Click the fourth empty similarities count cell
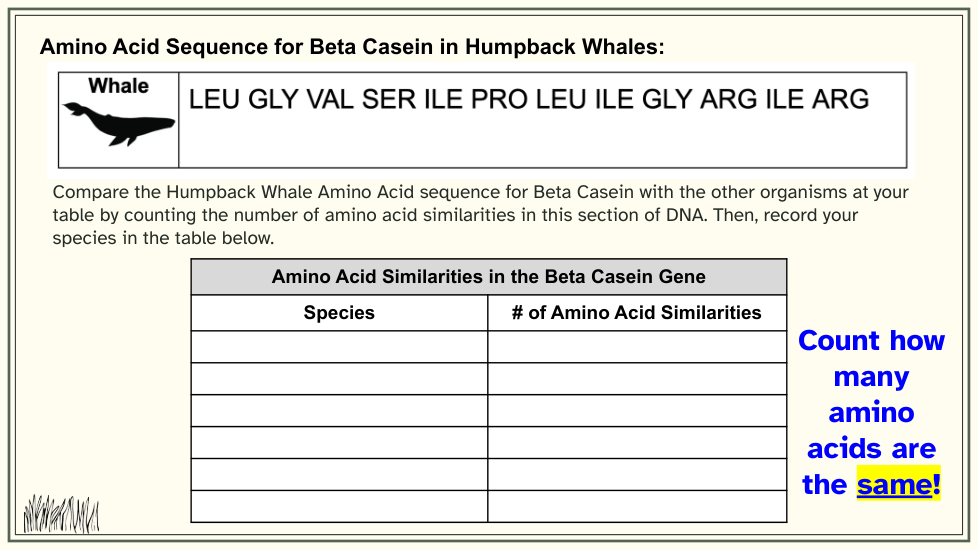This screenshot has width=978, height=550. point(637,442)
